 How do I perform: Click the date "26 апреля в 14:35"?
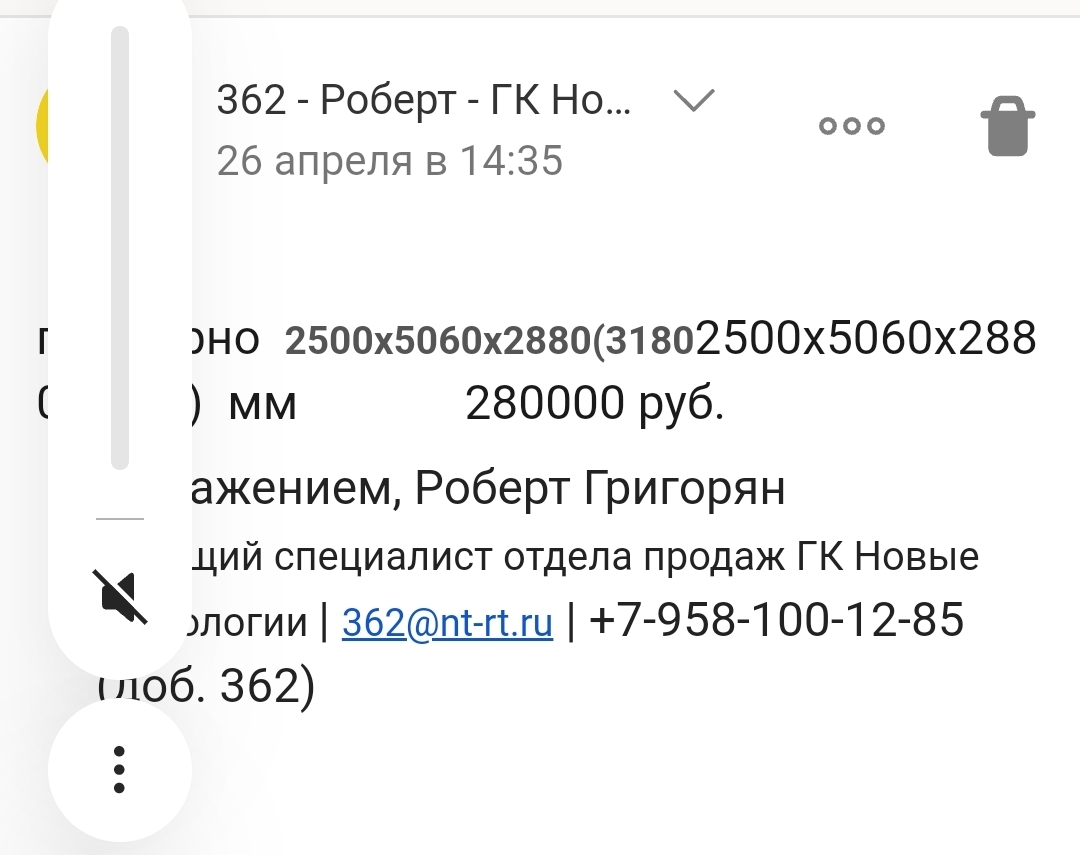(390, 160)
